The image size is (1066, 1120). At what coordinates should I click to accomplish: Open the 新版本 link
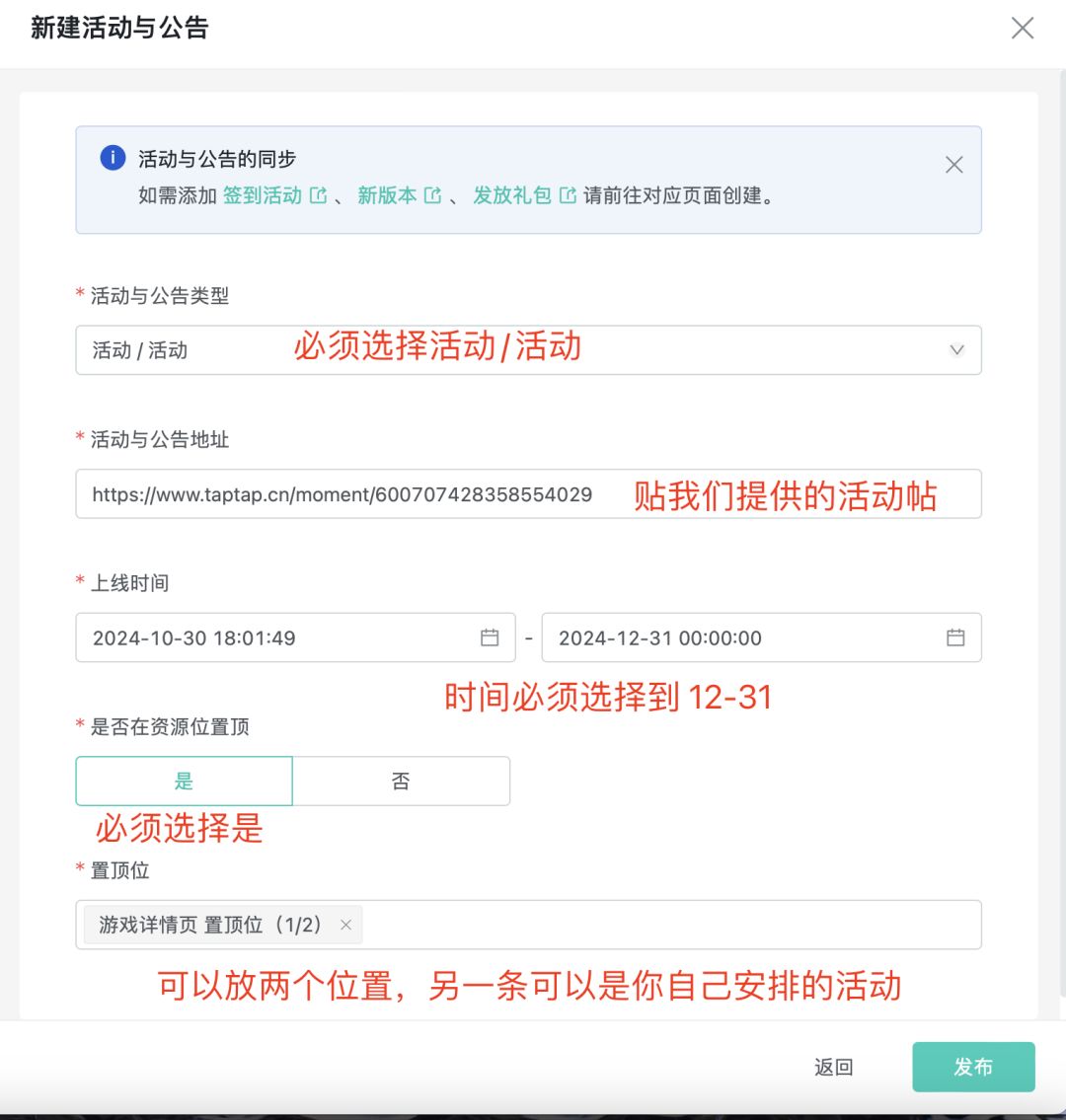[387, 195]
